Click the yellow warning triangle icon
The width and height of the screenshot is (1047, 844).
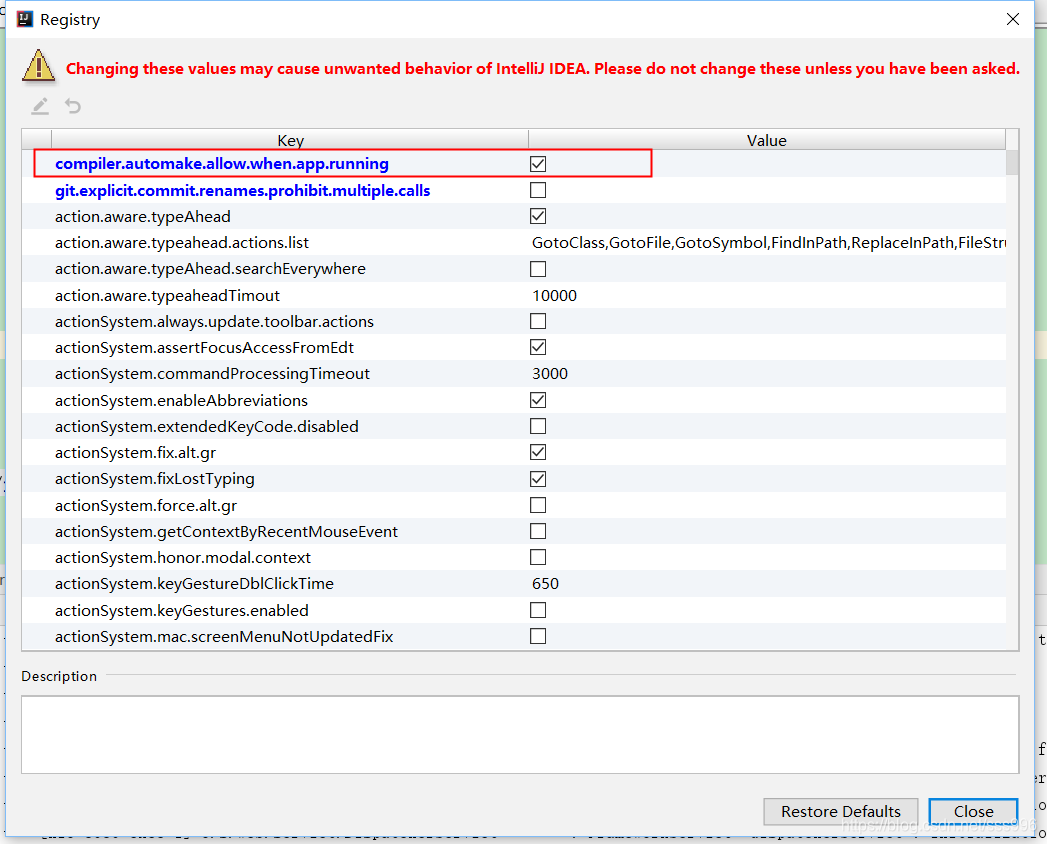point(38,66)
